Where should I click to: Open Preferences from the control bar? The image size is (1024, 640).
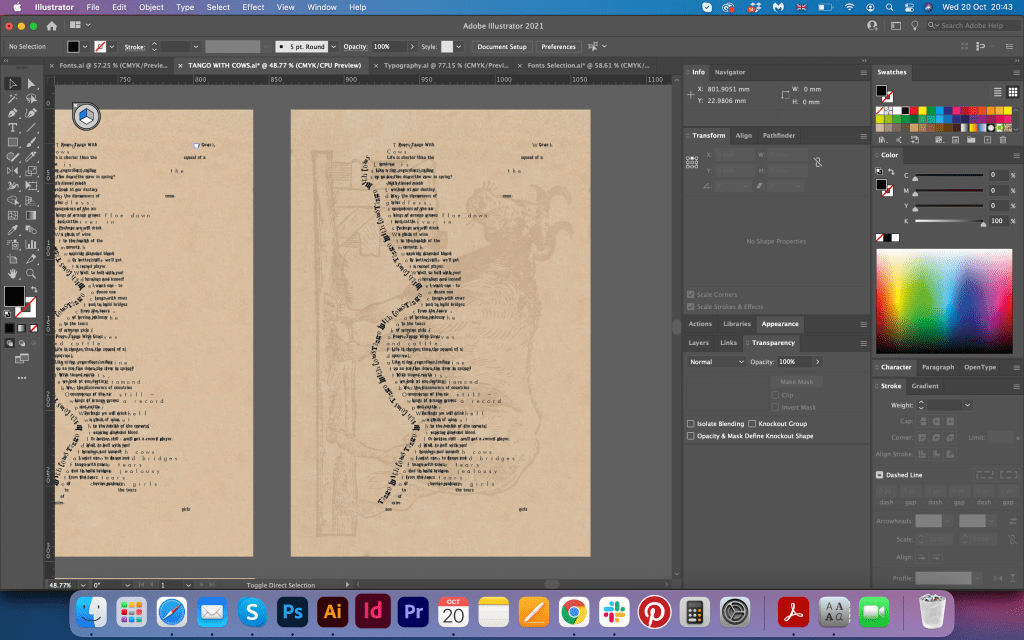(558, 47)
